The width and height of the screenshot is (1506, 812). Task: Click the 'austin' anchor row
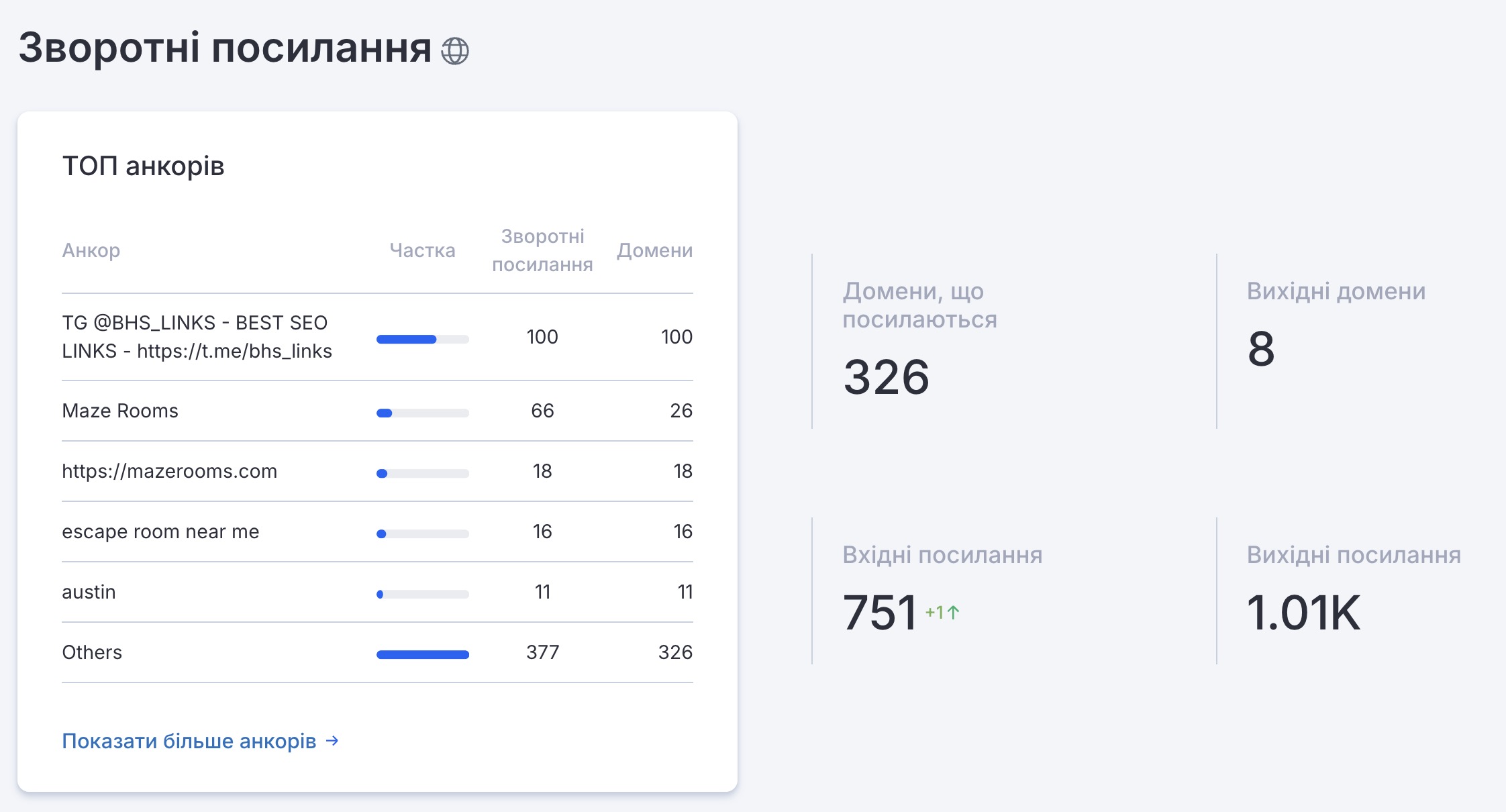click(x=89, y=592)
